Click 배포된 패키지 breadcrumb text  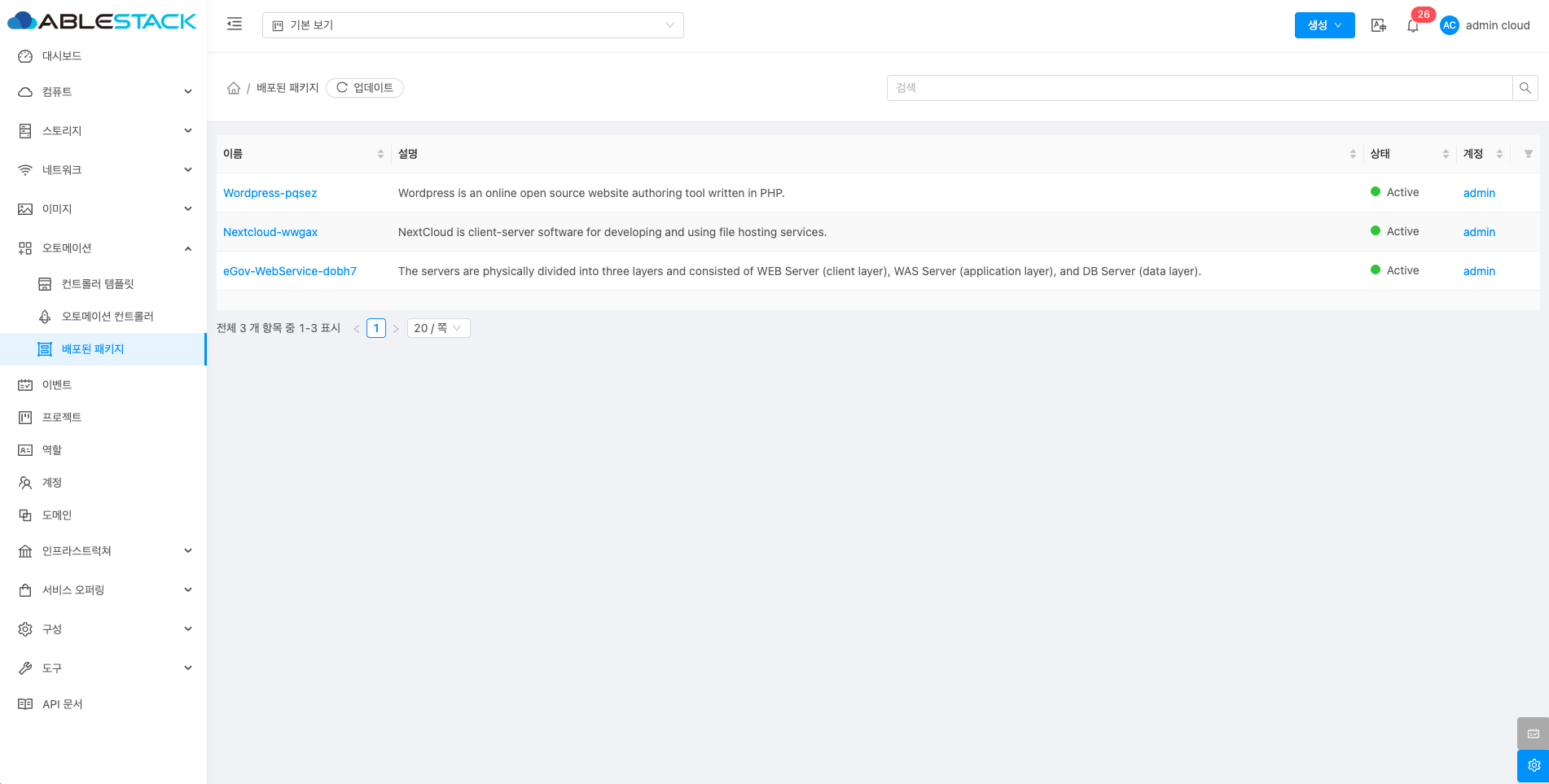[x=287, y=88]
